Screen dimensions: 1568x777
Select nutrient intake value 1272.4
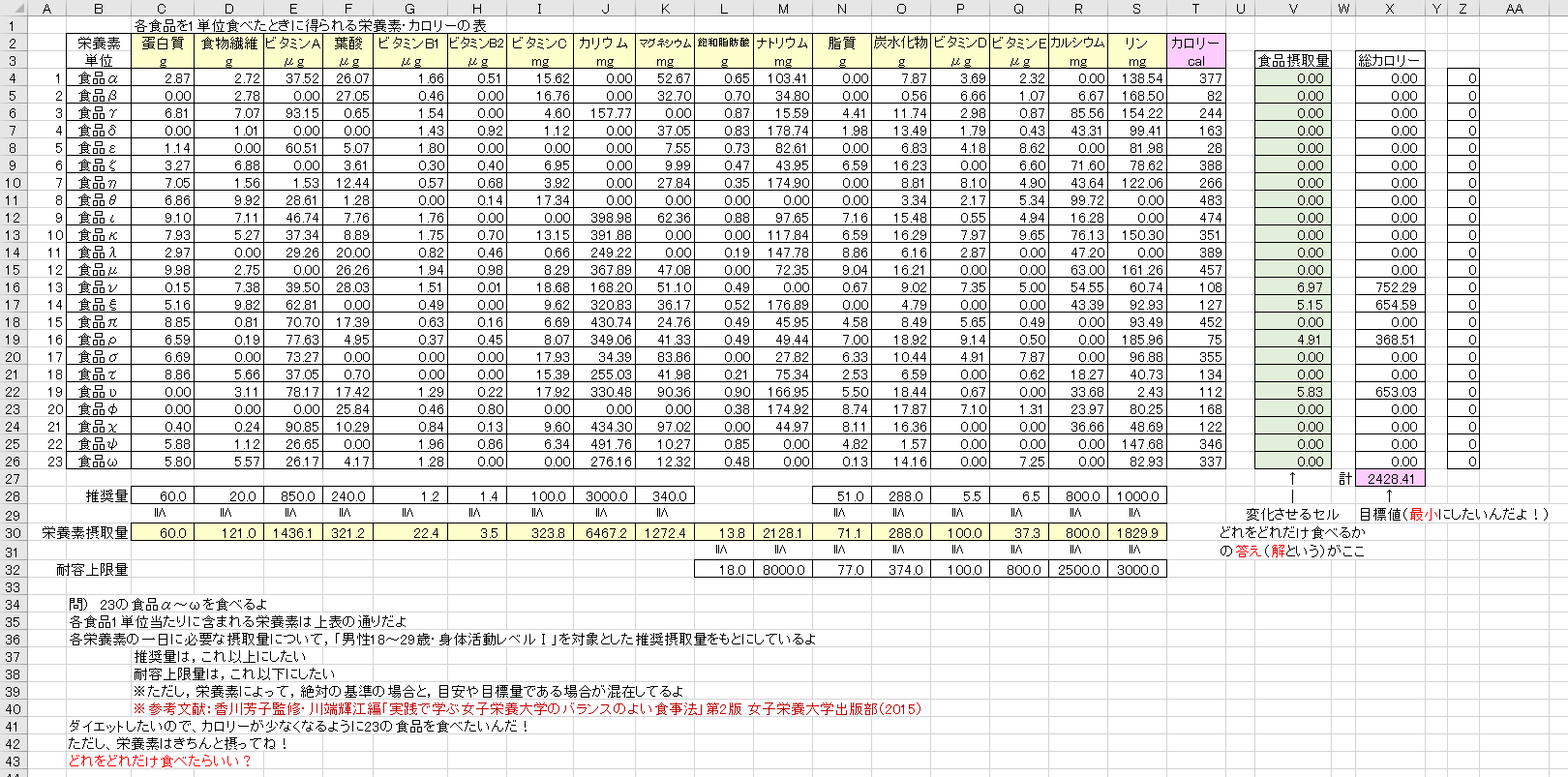click(x=665, y=533)
